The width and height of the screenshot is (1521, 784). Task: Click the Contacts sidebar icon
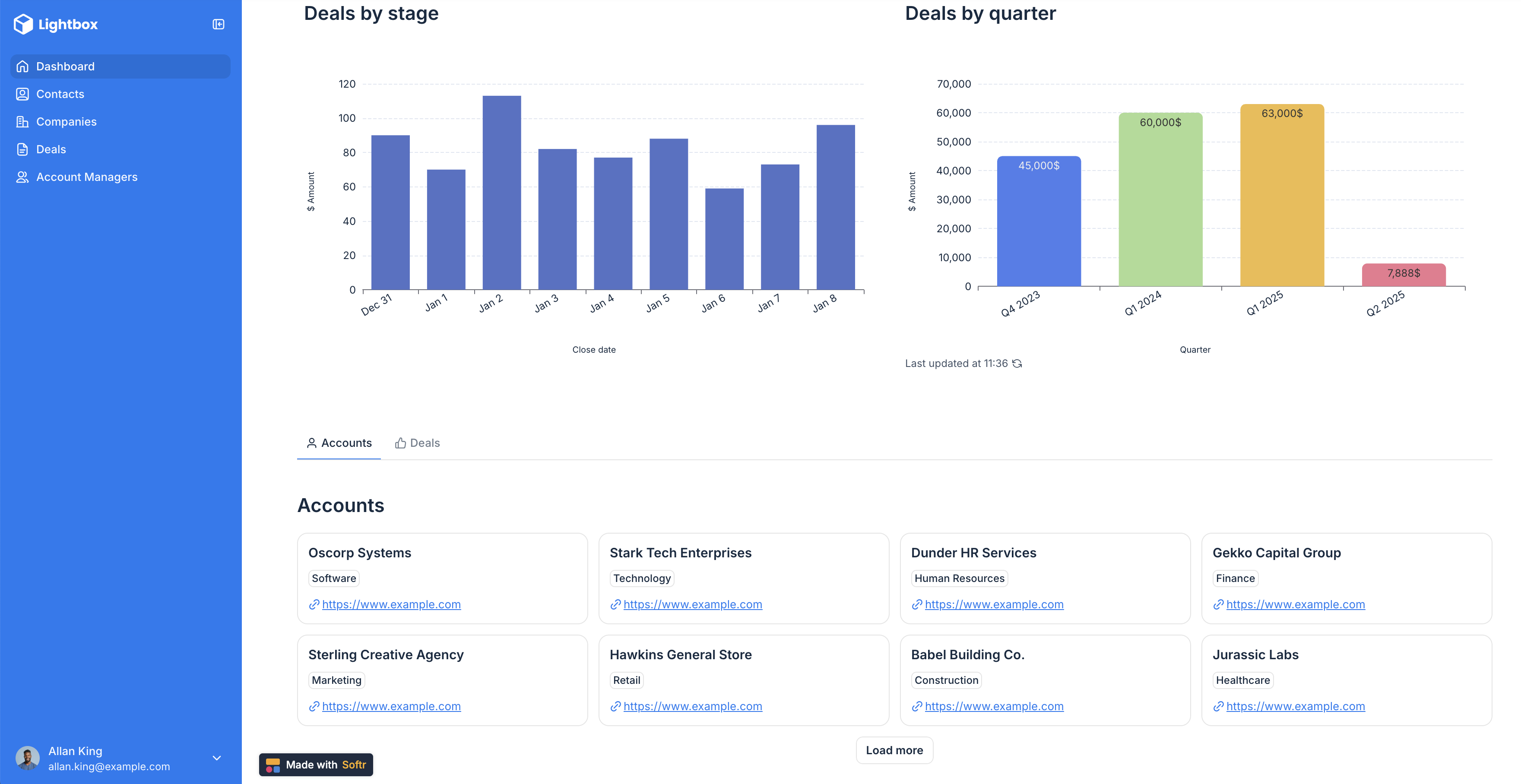(x=22, y=94)
